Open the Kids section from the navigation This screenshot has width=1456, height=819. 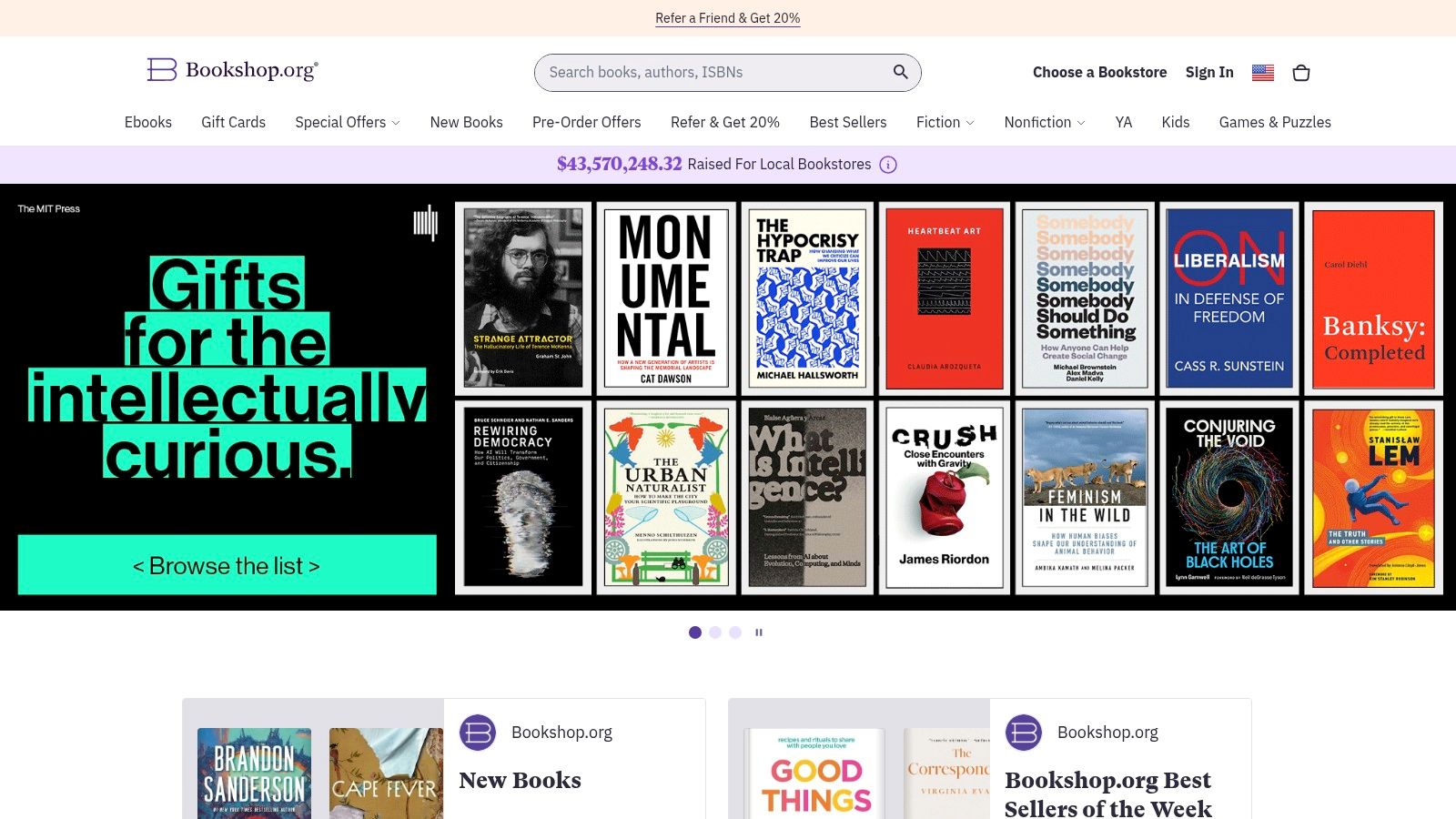(x=1175, y=122)
